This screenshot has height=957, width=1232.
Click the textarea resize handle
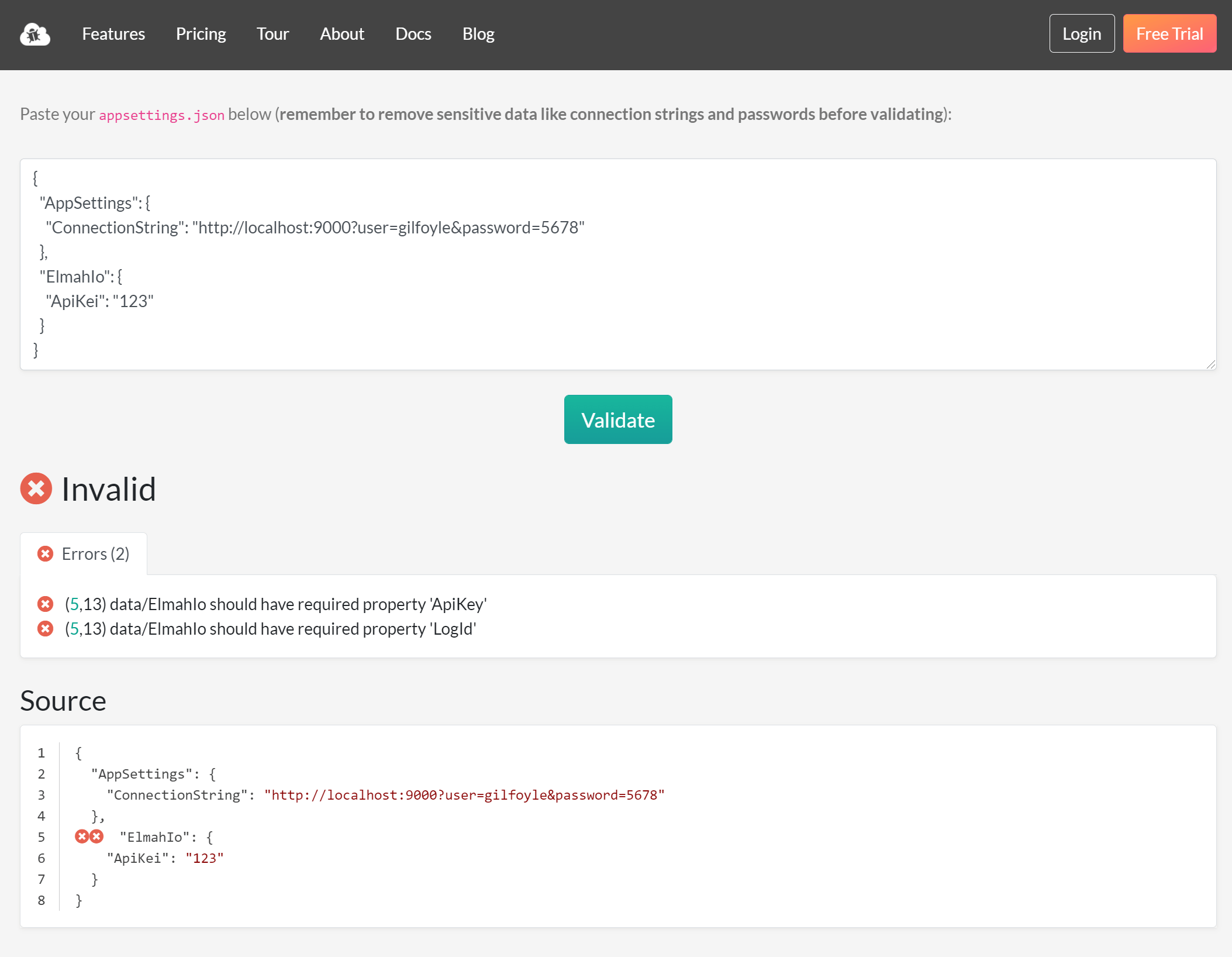(x=1211, y=364)
